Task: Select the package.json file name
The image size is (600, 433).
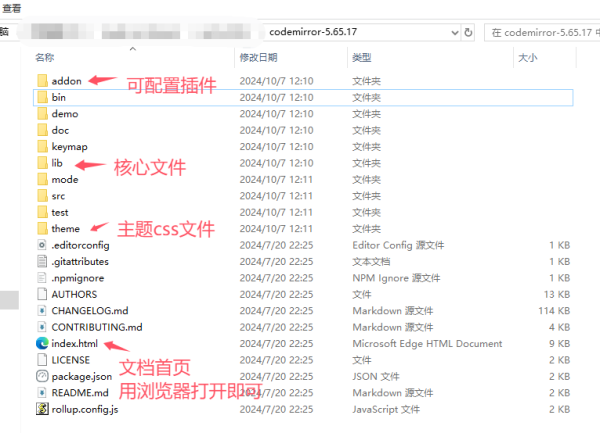Action: coord(82,377)
